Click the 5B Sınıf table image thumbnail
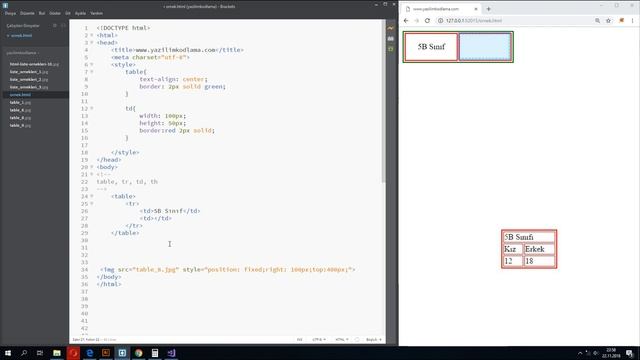 point(529,249)
